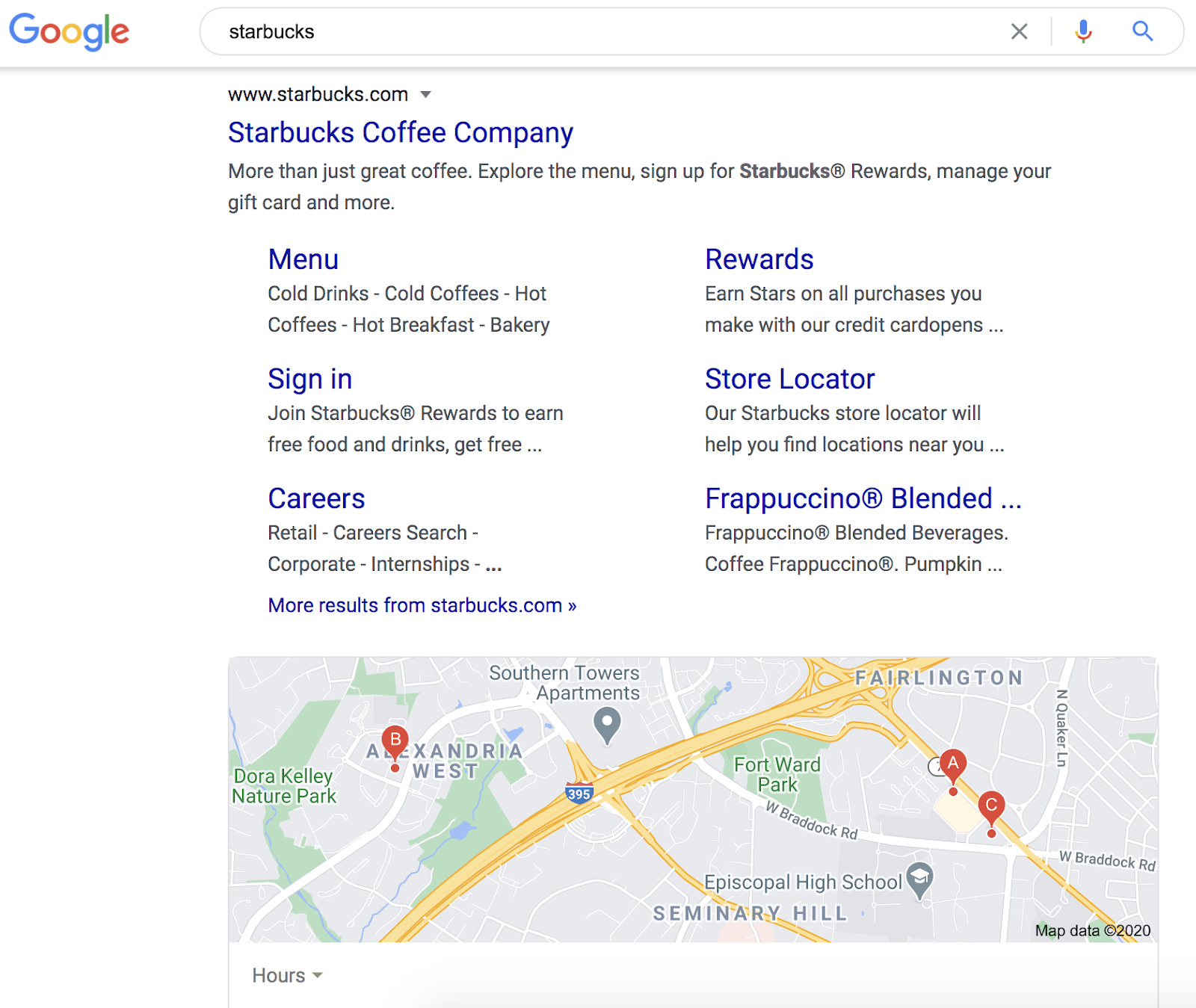This screenshot has width=1196, height=1008.
Task: Open the Rewards sitelink
Action: pos(759,259)
